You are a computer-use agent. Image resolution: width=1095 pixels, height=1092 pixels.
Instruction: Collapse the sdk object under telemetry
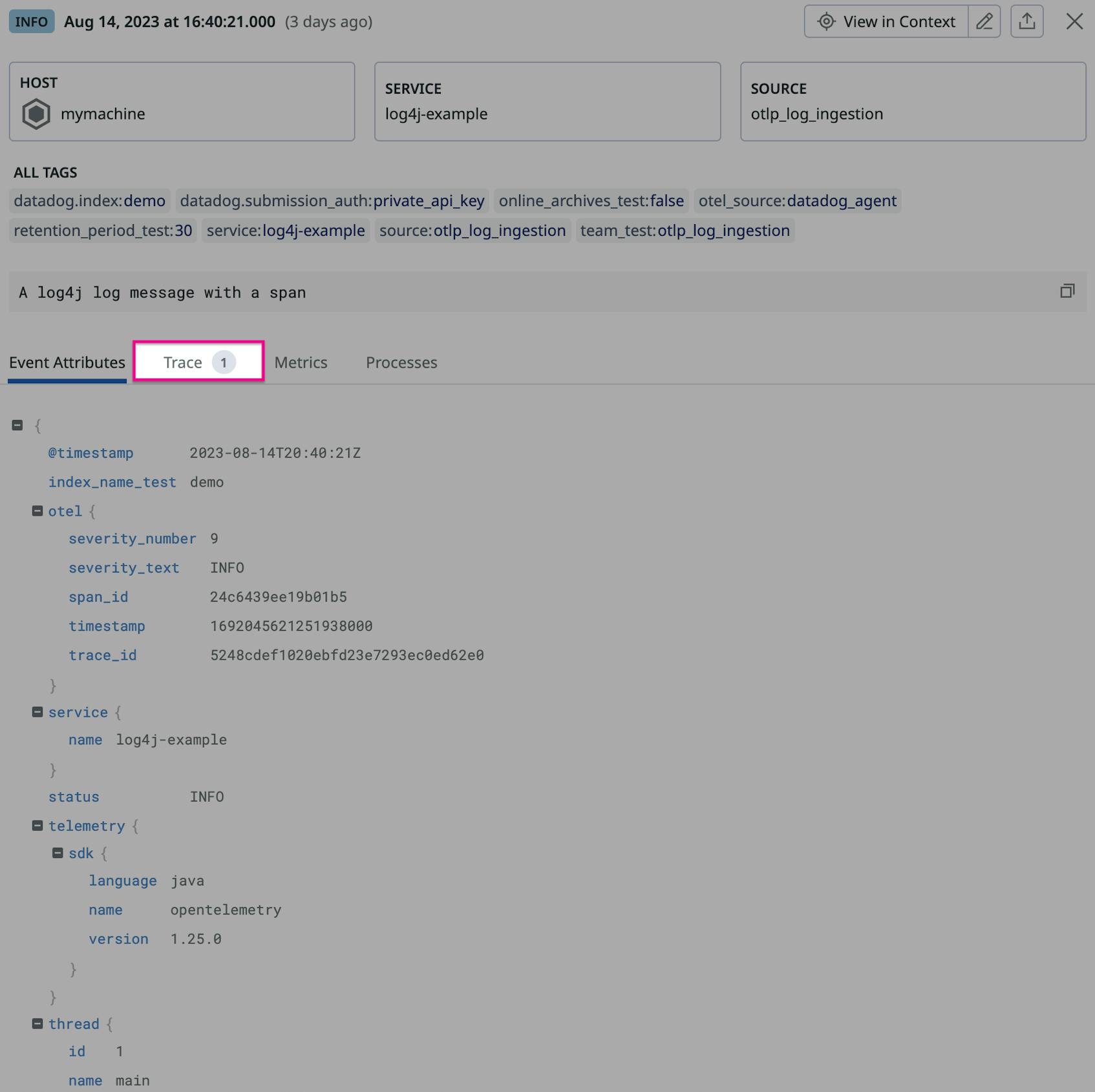58,853
